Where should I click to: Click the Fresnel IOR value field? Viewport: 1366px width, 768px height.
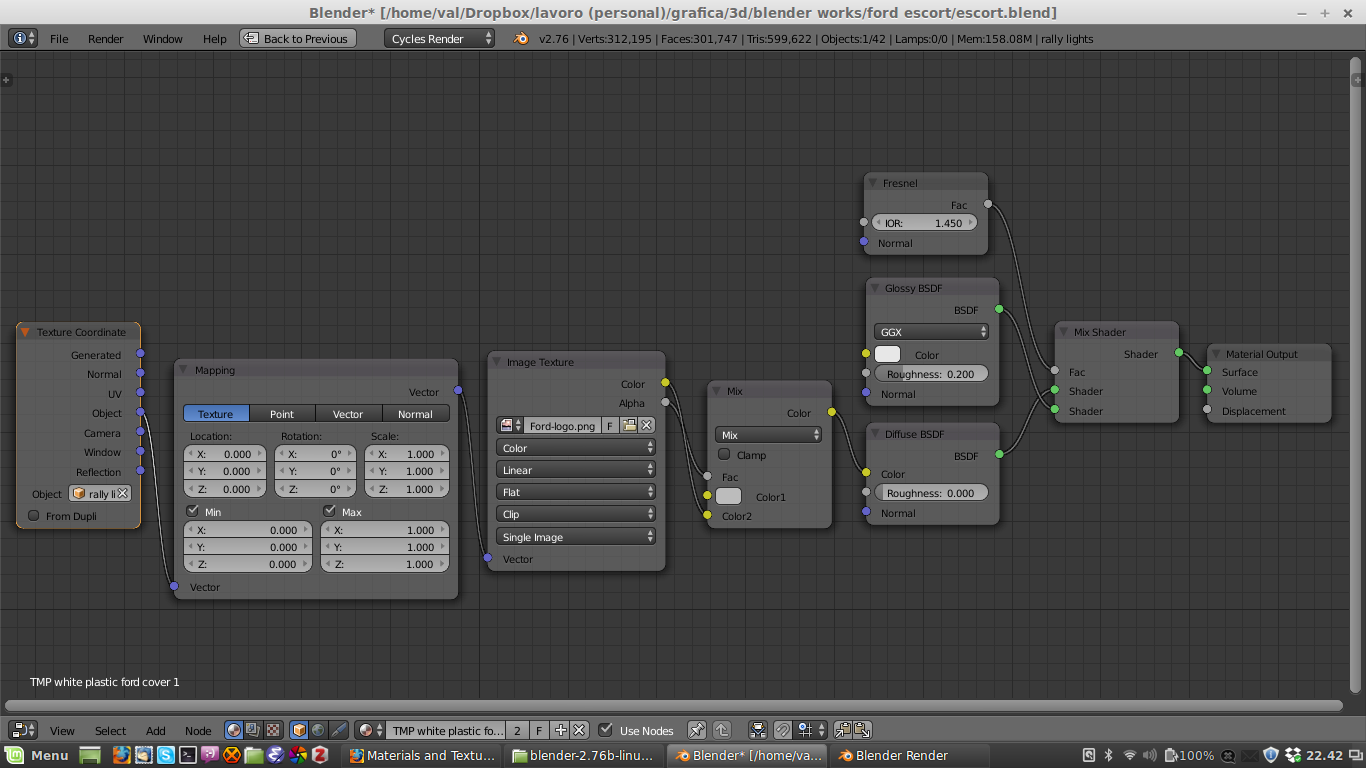pos(924,223)
